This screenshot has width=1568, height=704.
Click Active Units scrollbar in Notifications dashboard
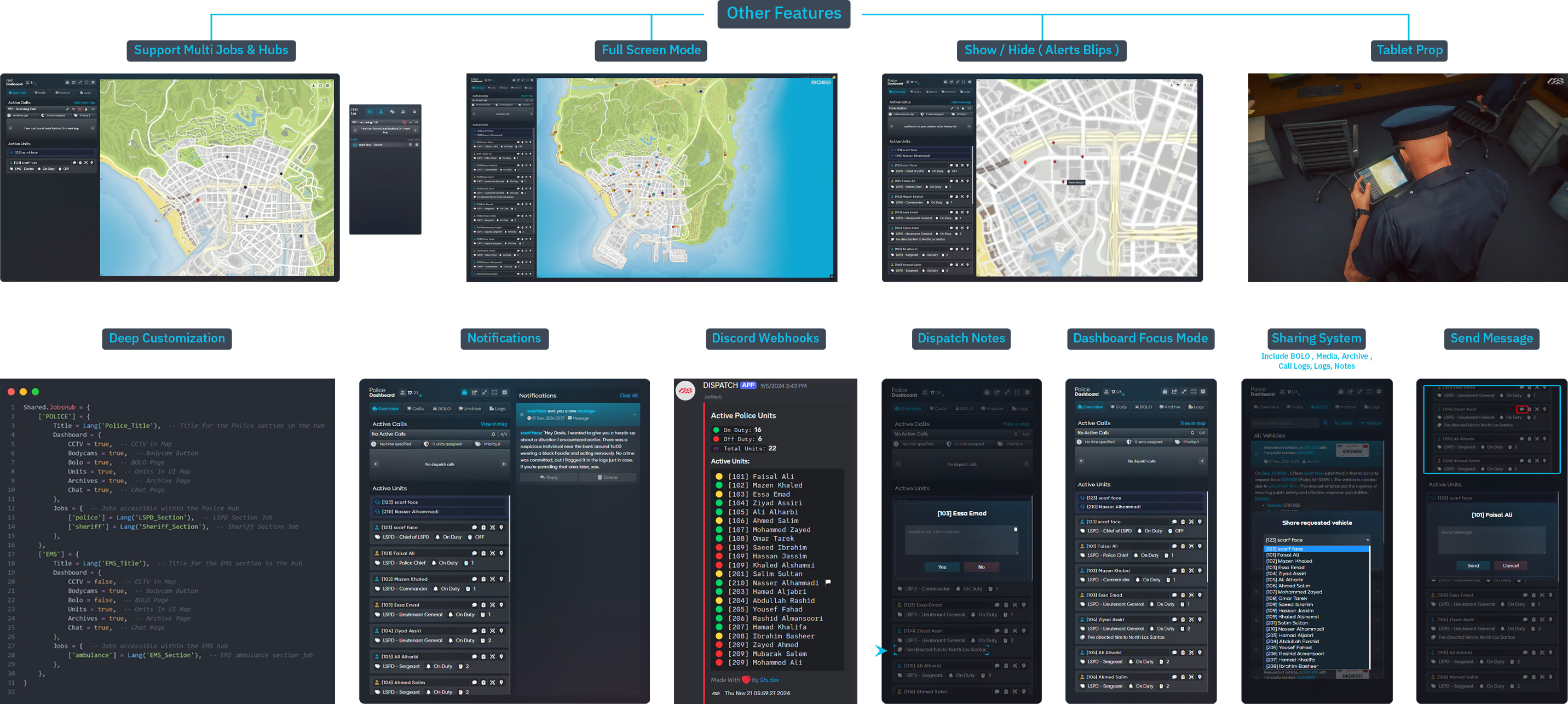pos(510,539)
